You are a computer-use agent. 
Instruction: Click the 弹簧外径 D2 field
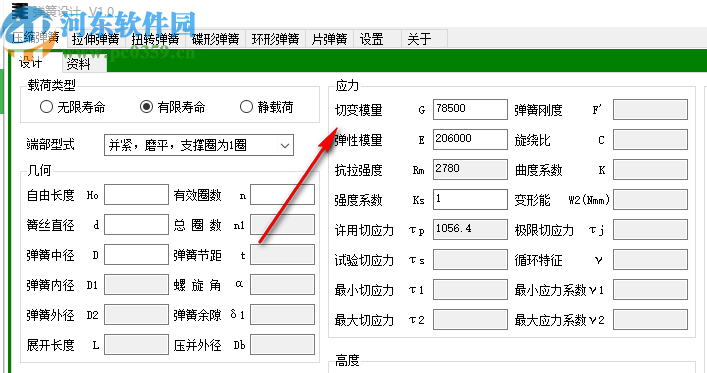click(x=137, y=315)
